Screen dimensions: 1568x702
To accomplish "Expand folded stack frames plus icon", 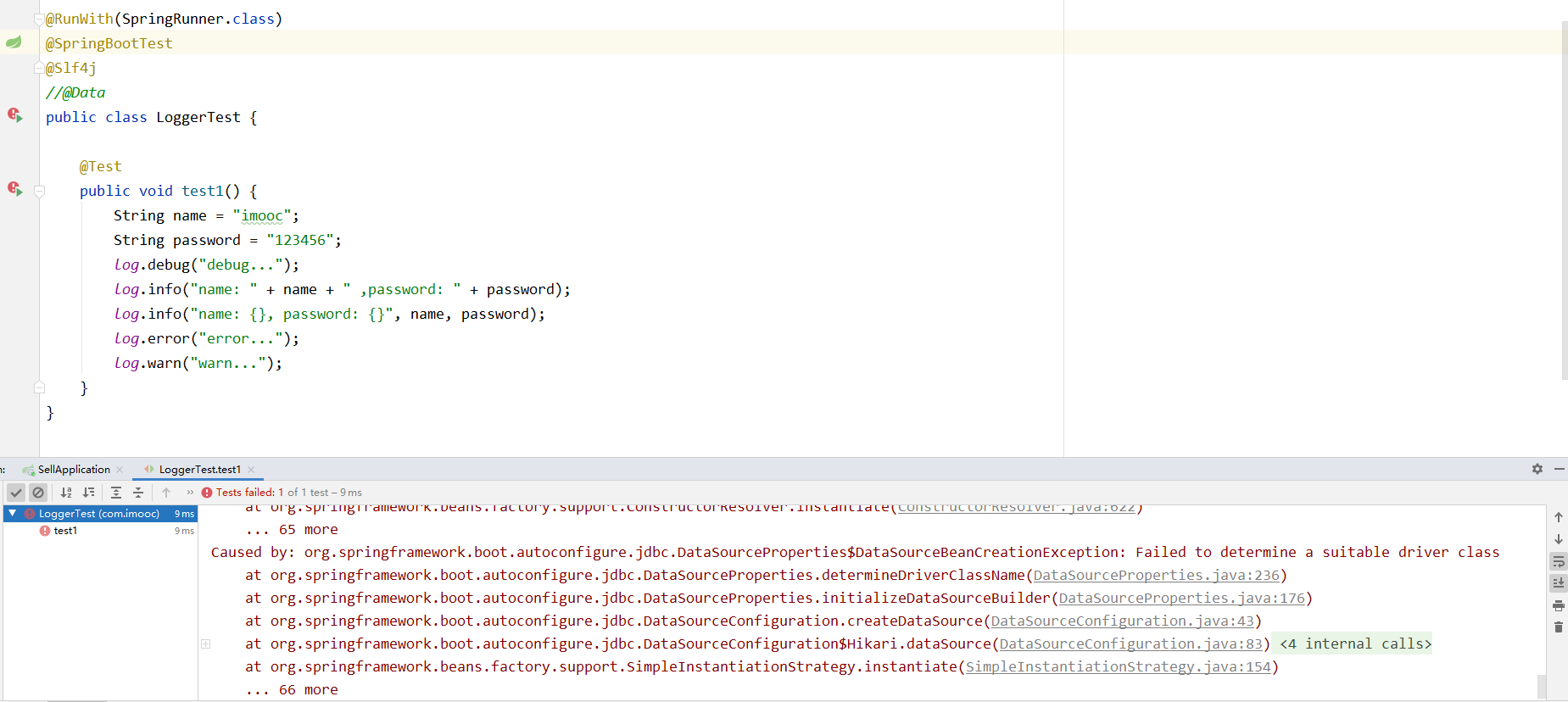I will point(205,644).
